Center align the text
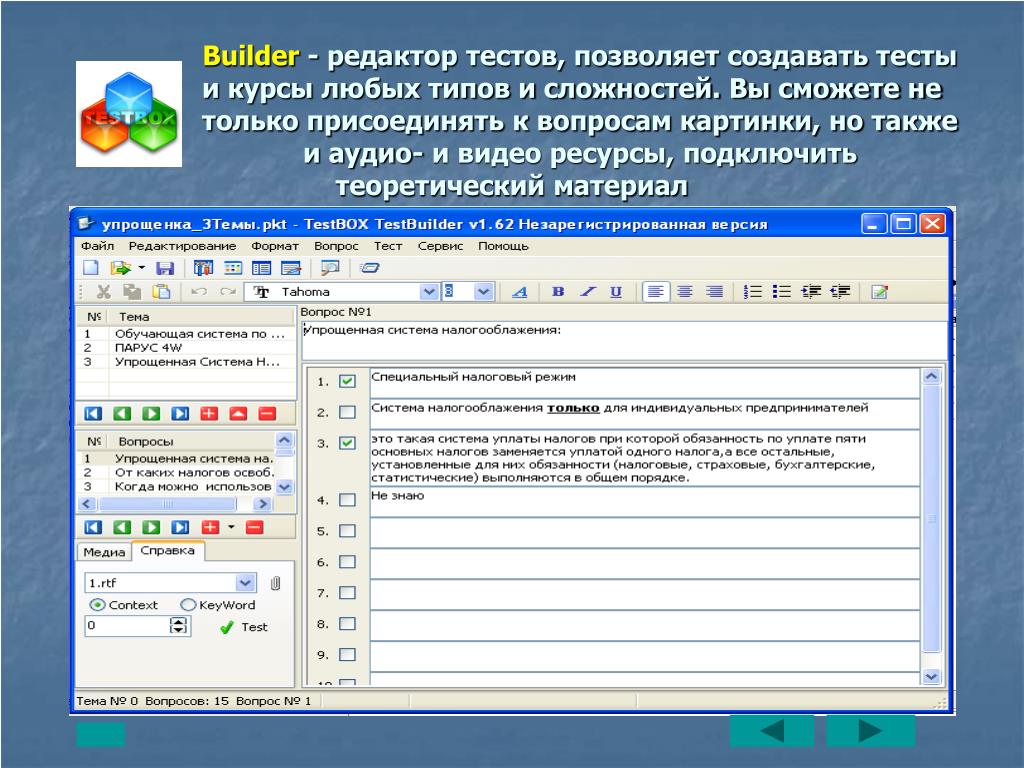 click(x=685, y=292)
